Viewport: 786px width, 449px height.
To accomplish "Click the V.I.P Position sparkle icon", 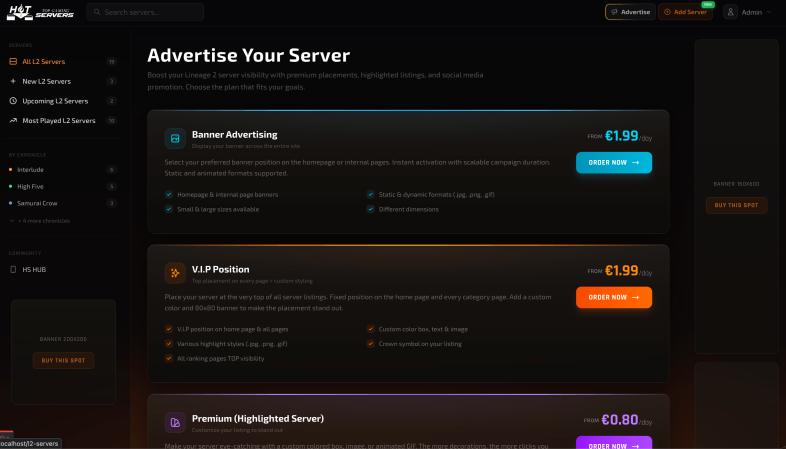I will [175, 273].
